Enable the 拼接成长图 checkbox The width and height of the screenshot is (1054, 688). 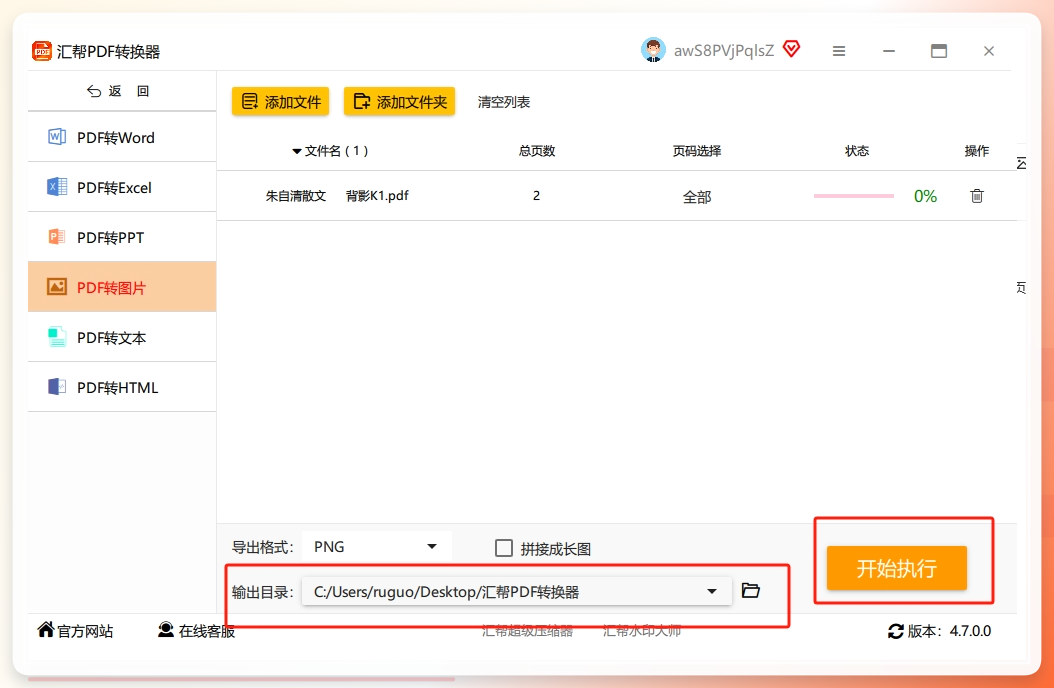[503, 548]
